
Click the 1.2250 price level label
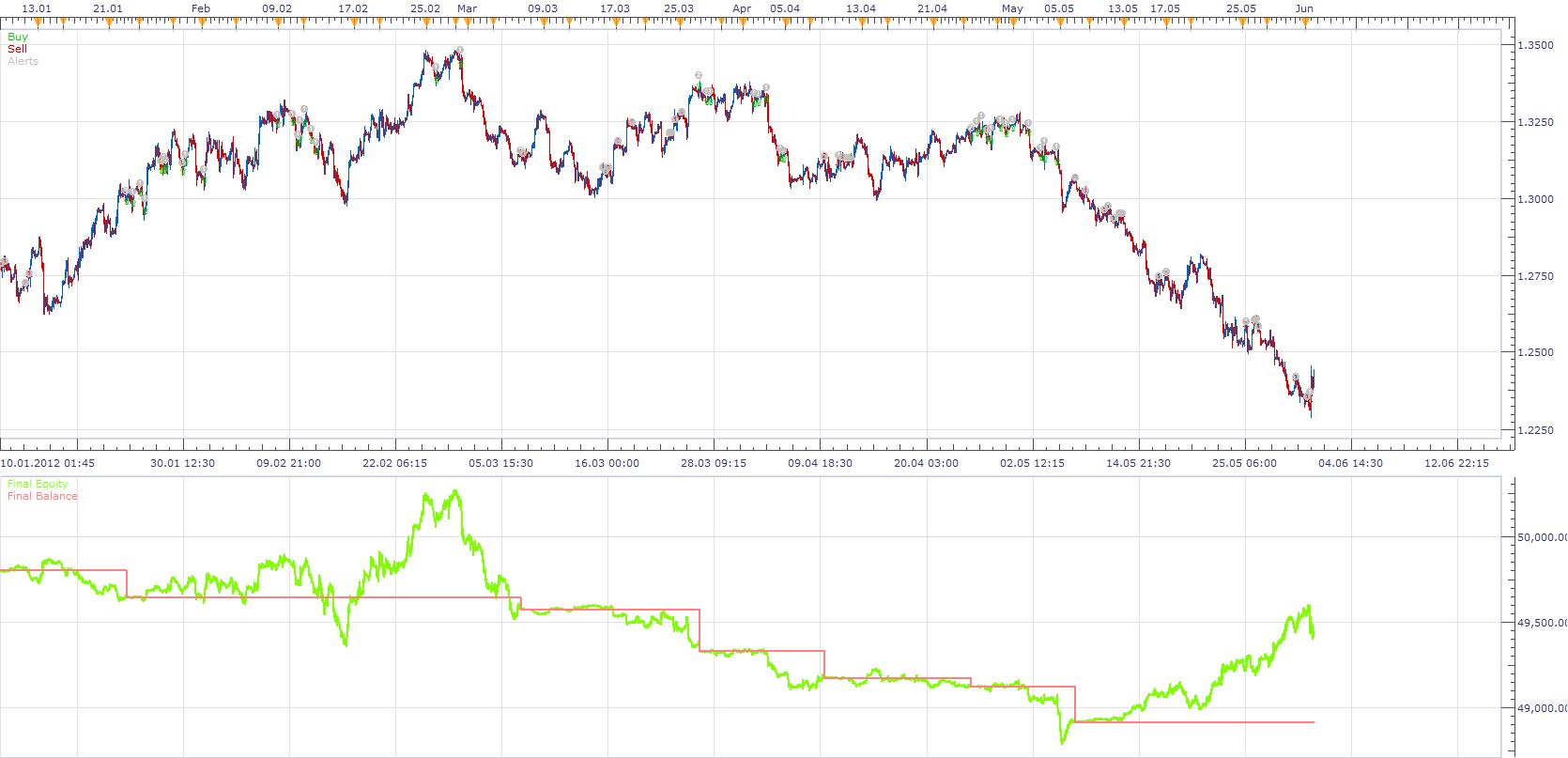tap(1536, 430)
